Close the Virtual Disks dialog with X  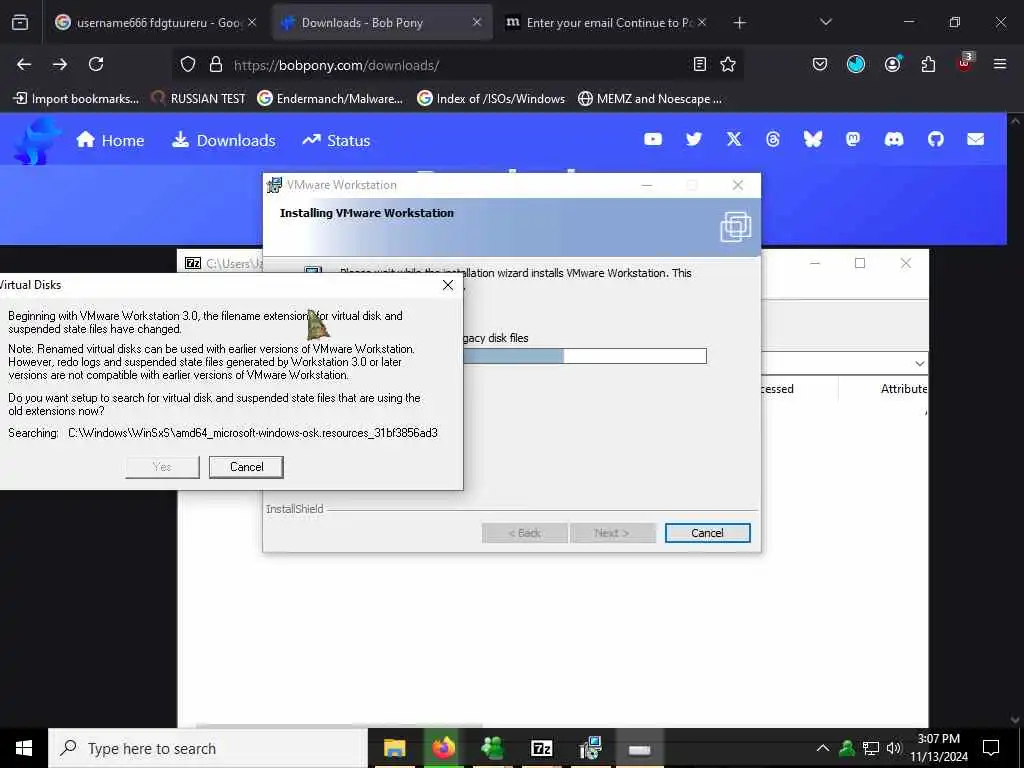(447, 285)
